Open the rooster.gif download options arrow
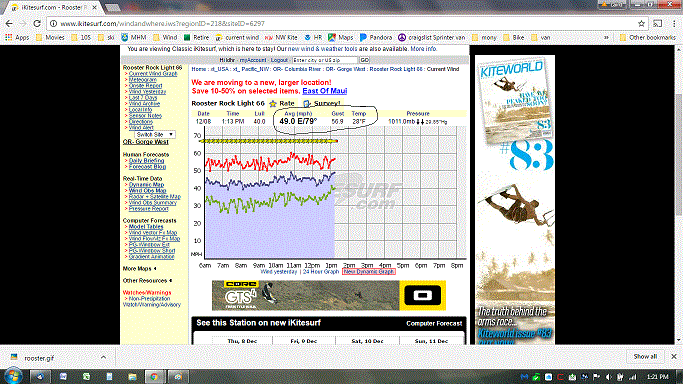 [x=103, y=357]
